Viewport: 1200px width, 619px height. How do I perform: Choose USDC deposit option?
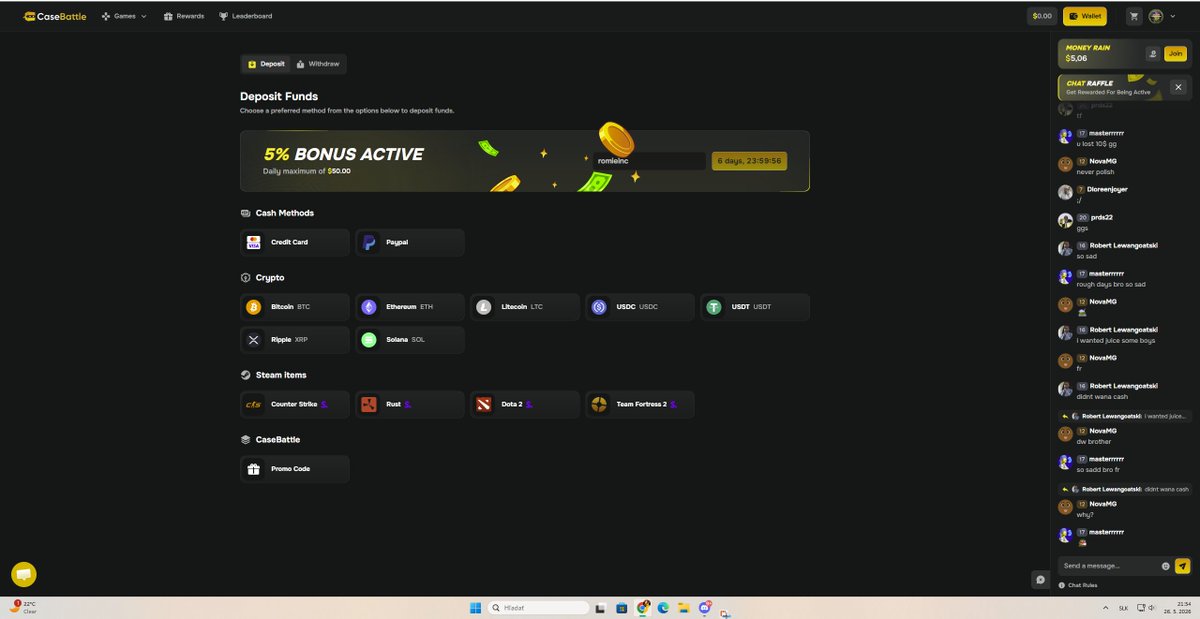click(640, 307)
